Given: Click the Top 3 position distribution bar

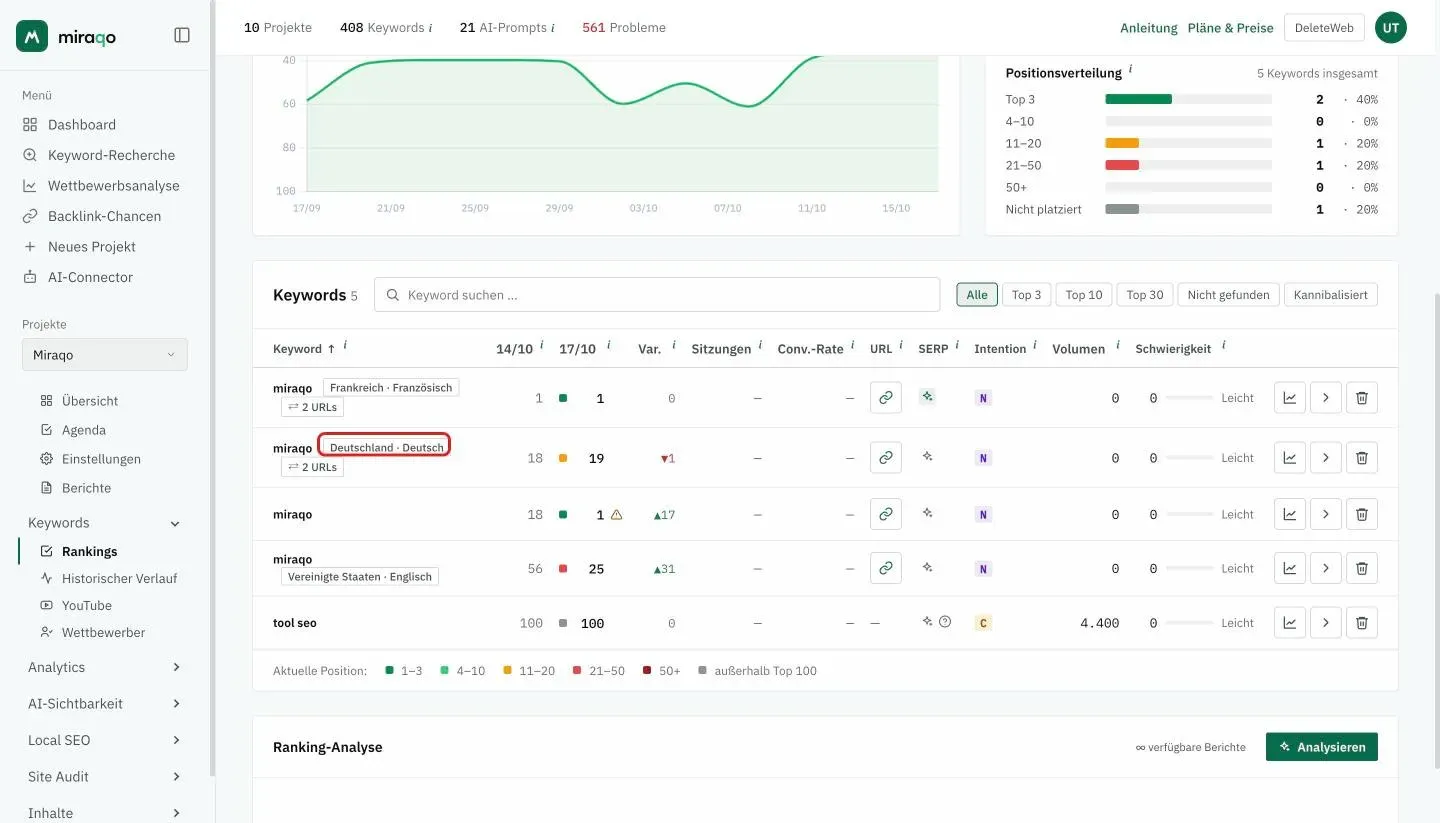Looking at the screenshot, I should pyautogui.click(x=1188, y=99).
